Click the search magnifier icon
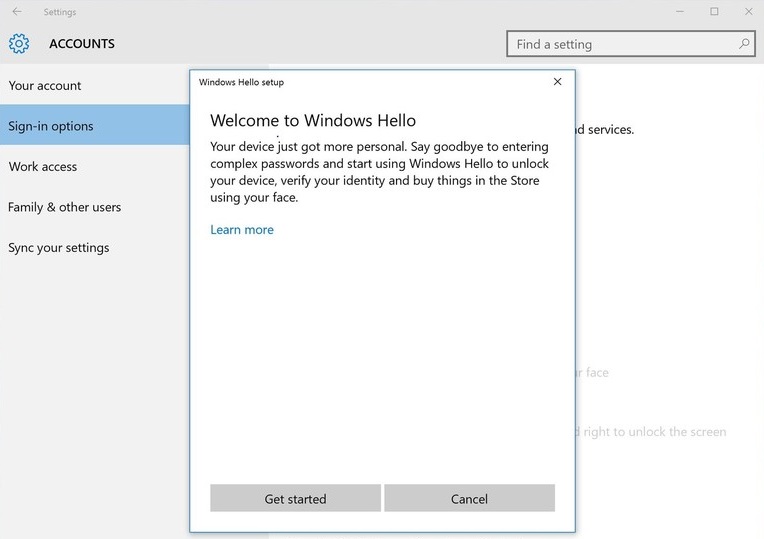Viewport: 764px width, 539px height. [x=744, y=44]
